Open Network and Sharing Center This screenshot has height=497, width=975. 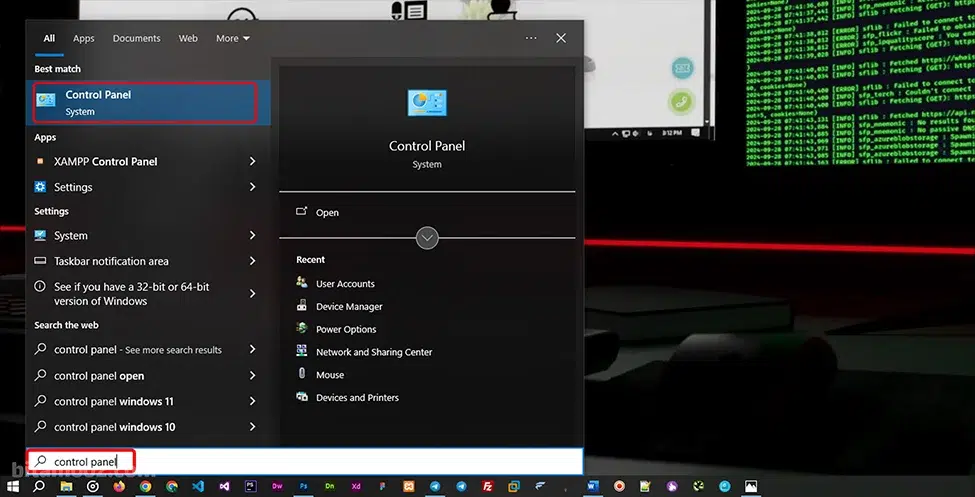pos(373,352)
